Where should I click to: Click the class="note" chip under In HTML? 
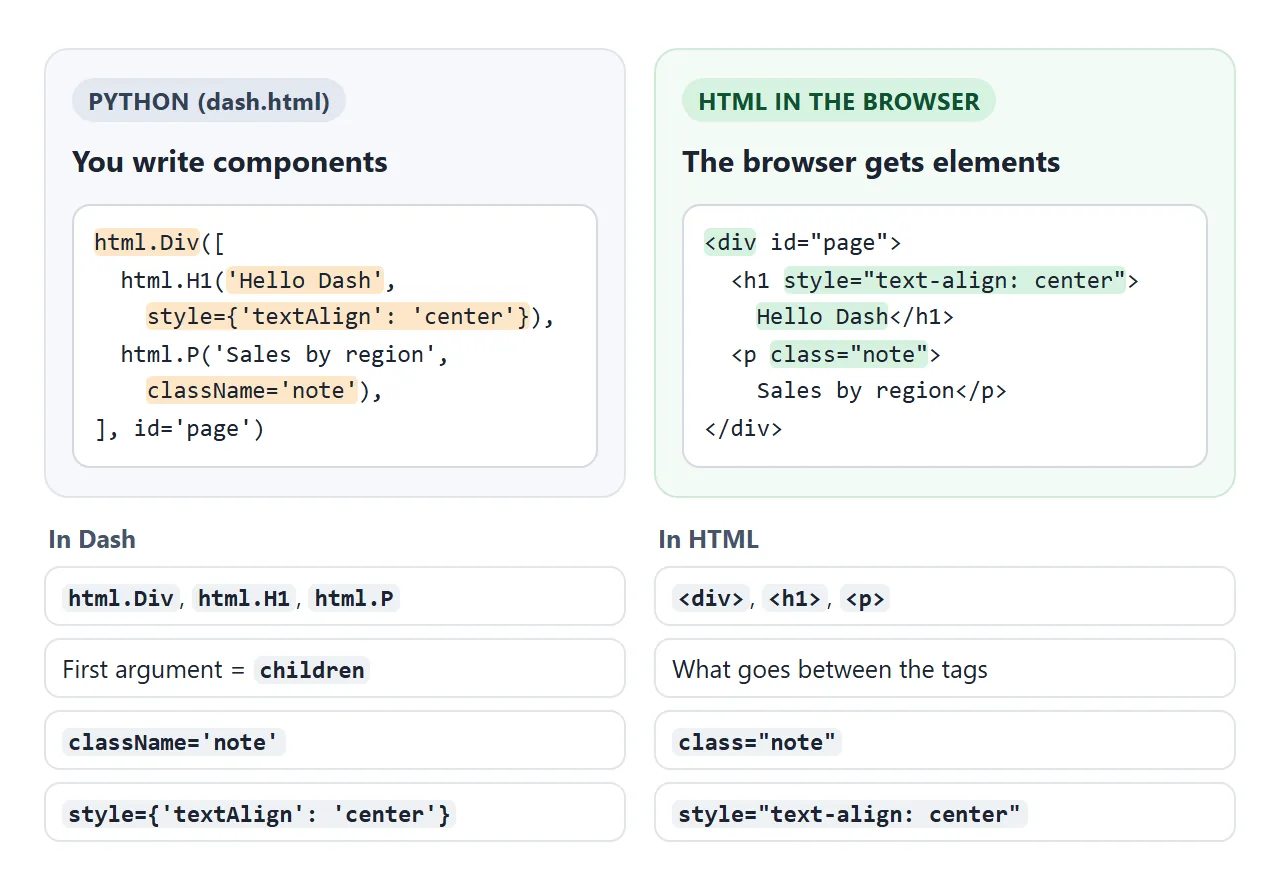coord(757,742)
